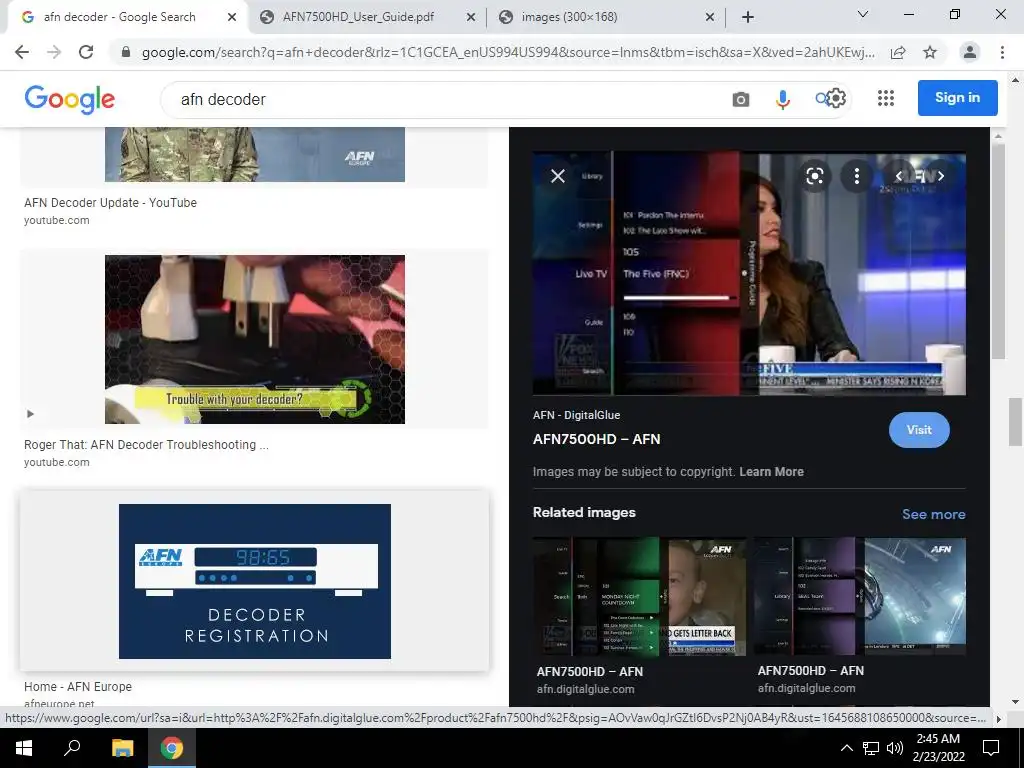Viewport: 1024px width, 768px height.
Task: Show next image in preview
Action: coord(941,176)
